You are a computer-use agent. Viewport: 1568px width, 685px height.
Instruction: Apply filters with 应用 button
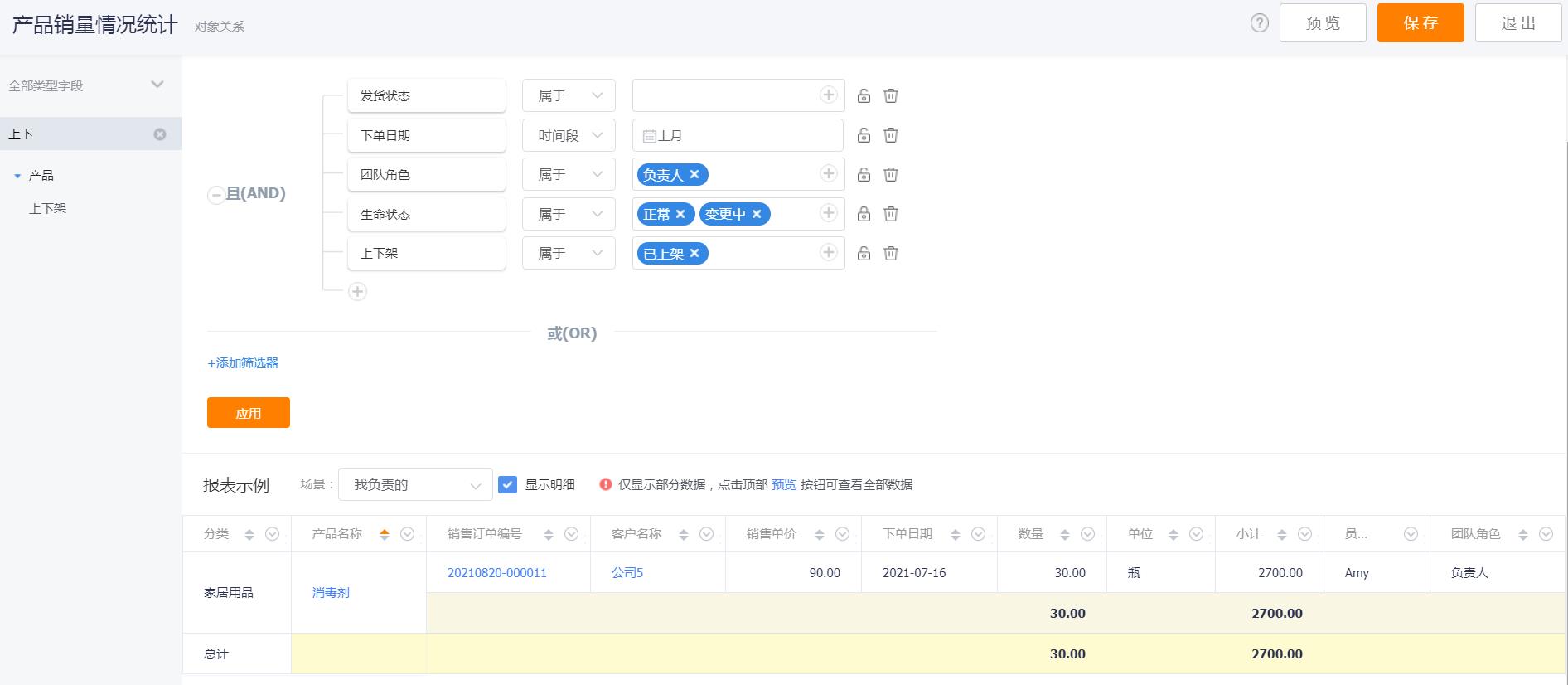point(249,413)
